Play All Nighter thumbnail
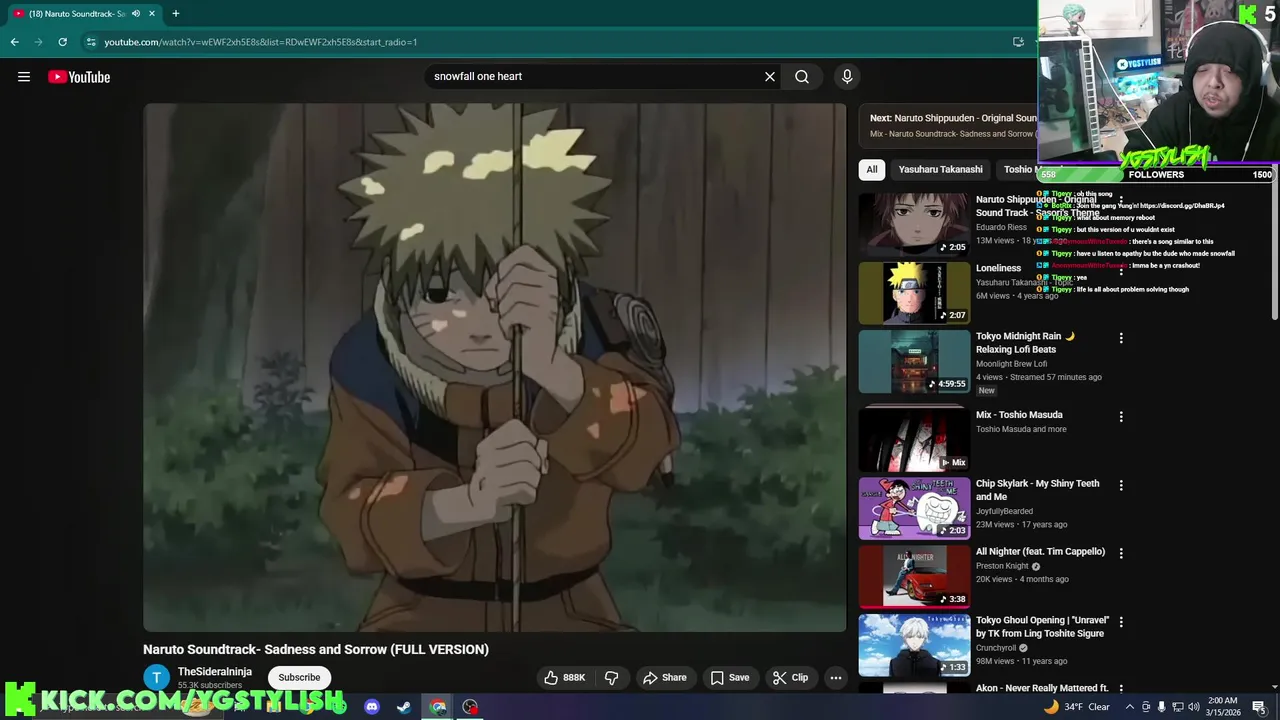Image resolution: width=1280 pixels, height=720 pixels. click(x=914, y=576)
